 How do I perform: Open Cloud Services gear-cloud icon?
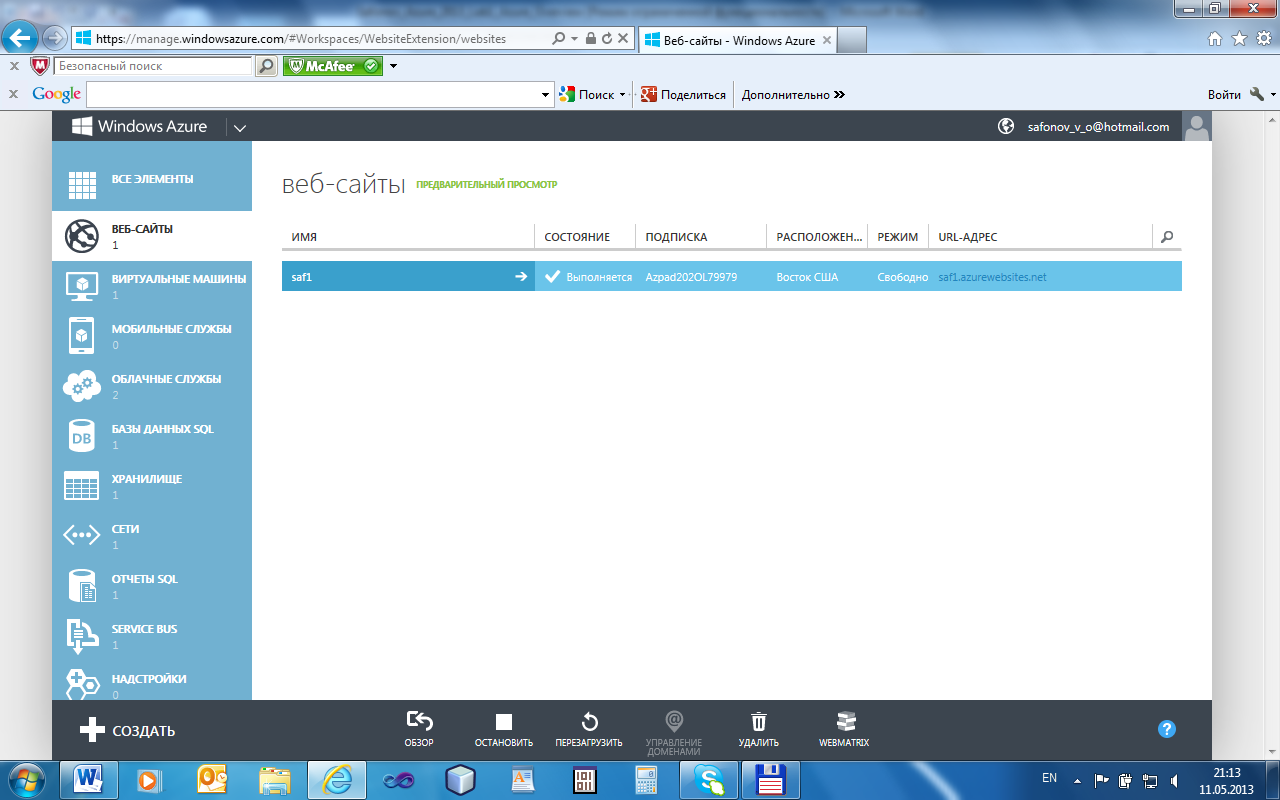pyautogui.click(x=82, y=386)
